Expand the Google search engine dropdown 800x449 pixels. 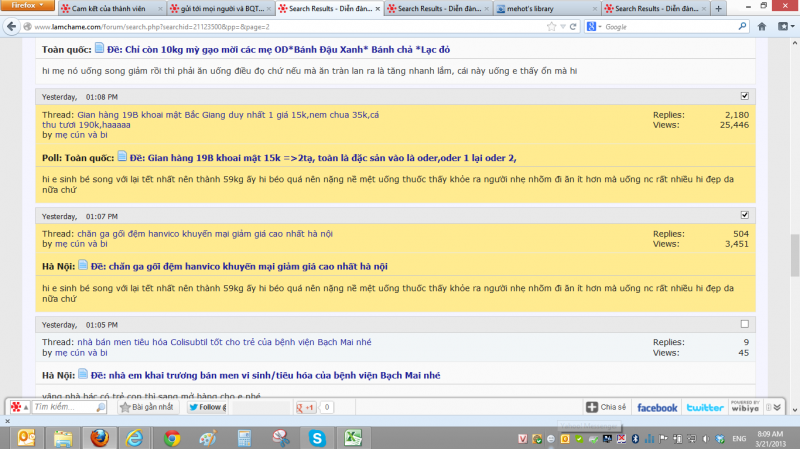tap(597, 25)
